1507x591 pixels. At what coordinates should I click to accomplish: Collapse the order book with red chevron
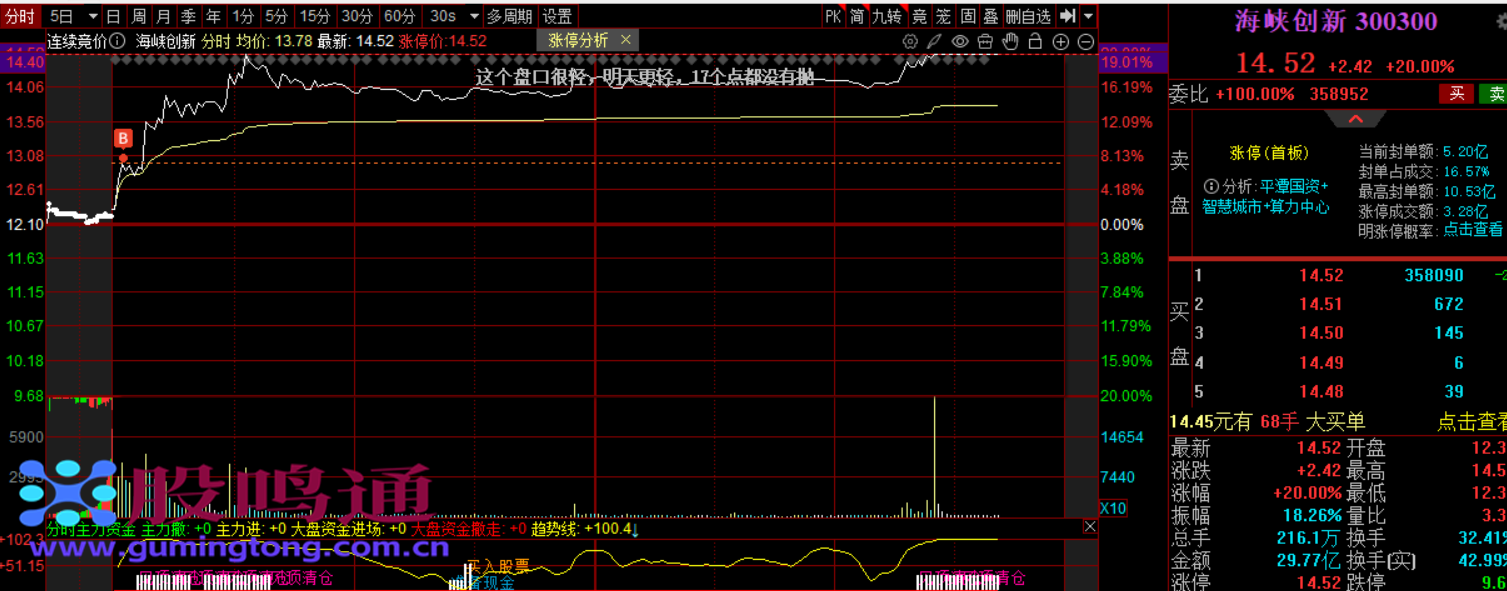pyautogui.click(x=1355, y=119)
